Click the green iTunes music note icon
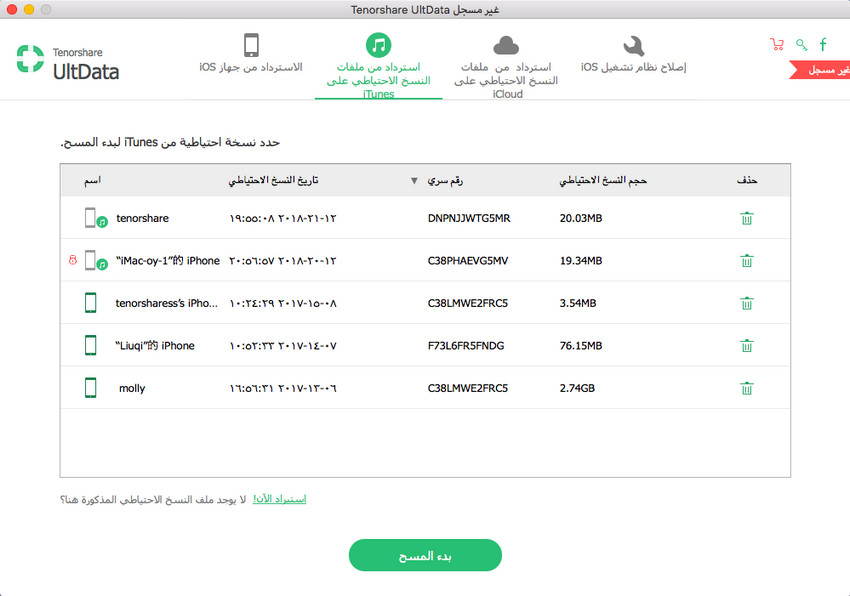Viewport: 850px width, 596px height. coord(378,45)
